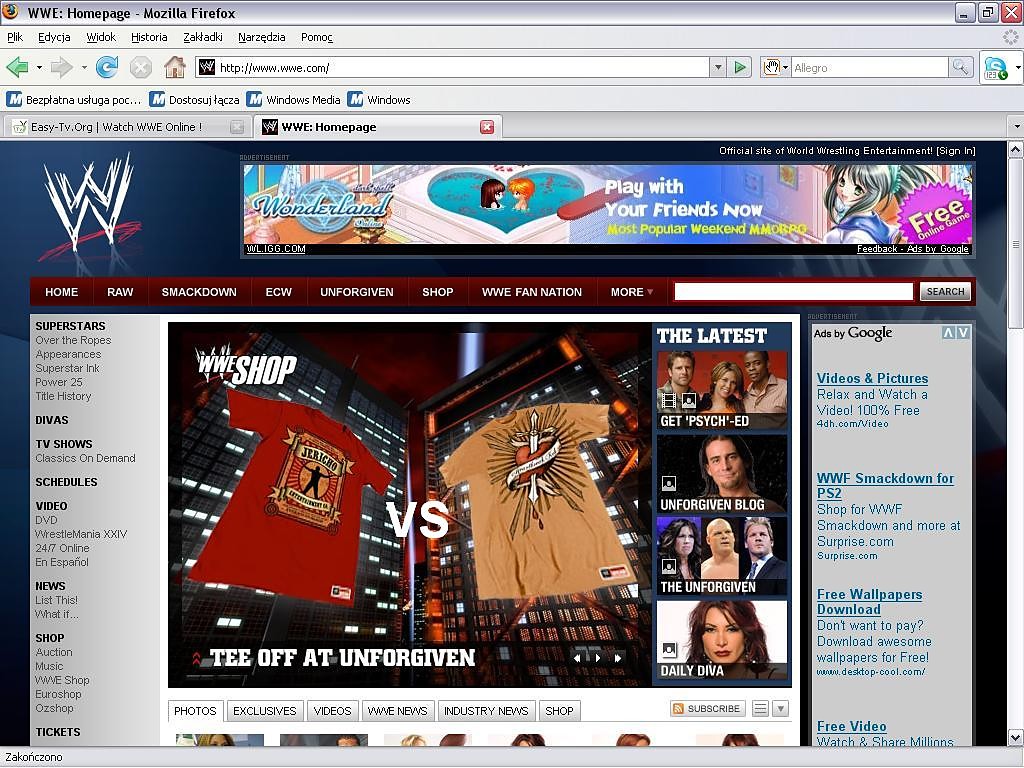Click the magnifier in the Allegro search box
The image size is (1024, 768).
[x=960, y=67]
